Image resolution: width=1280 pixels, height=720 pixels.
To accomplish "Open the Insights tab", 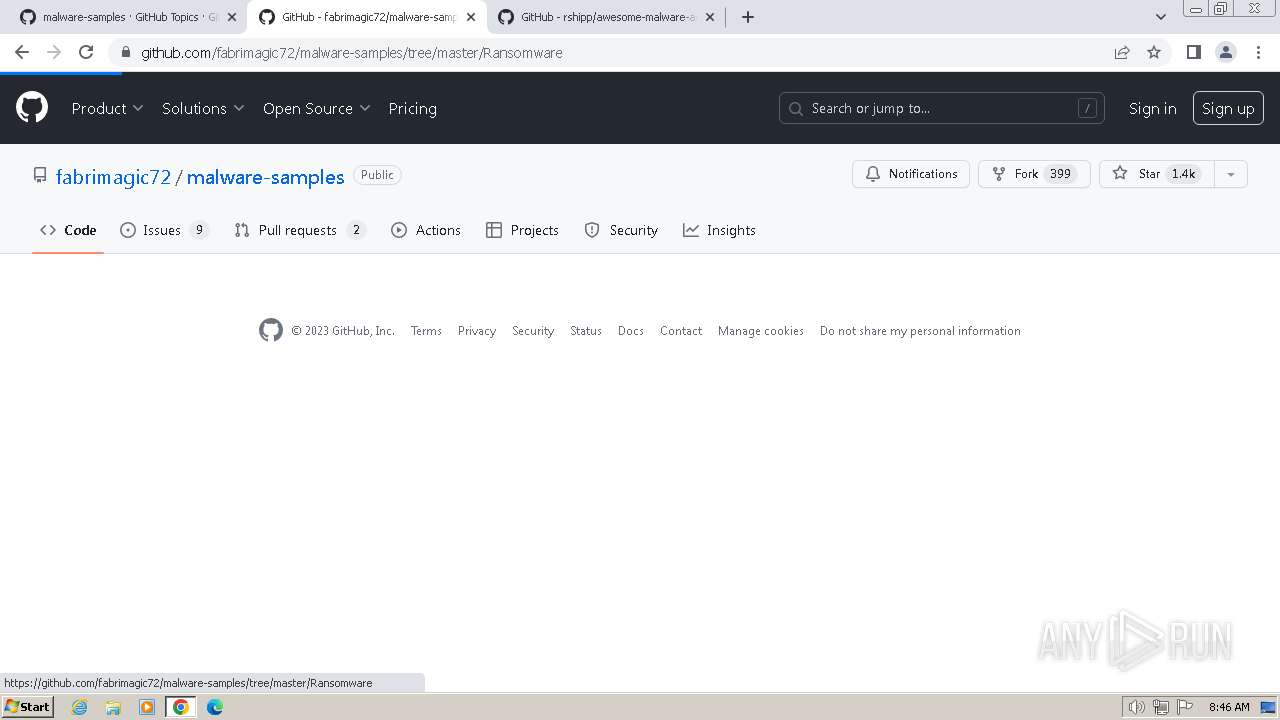I will [719, 230].
